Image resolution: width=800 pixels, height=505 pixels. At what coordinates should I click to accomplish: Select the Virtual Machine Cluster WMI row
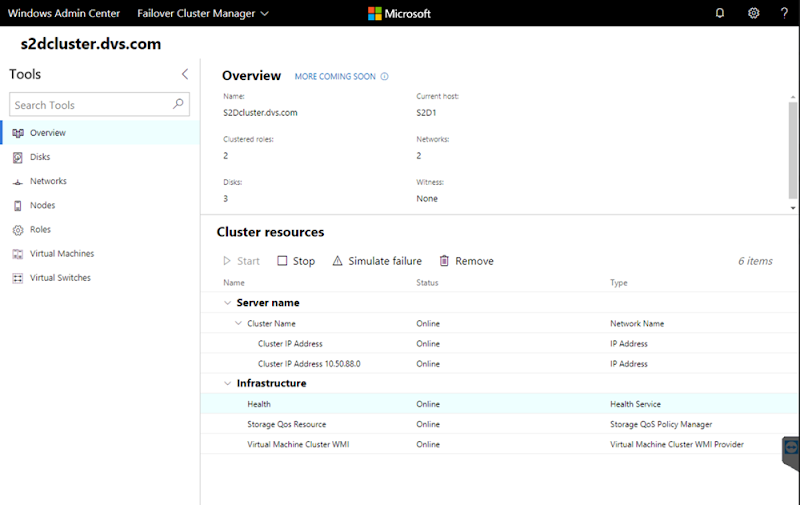500,444
